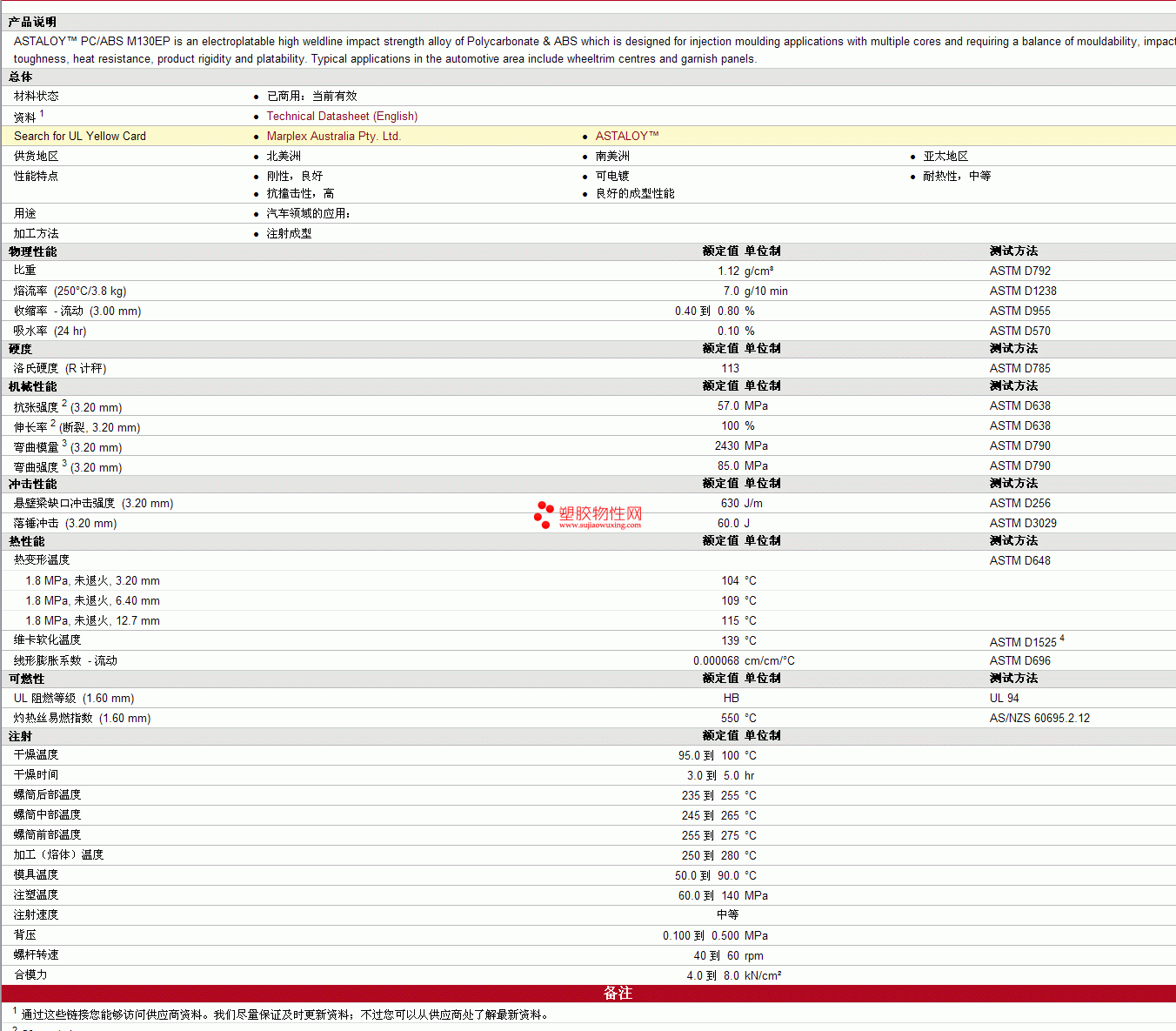The width and height of the screenshot is (1176, 1031).
Task: Click the ASTM D3029 test method
Action: pyautogui.click(x=1023, y=523)
